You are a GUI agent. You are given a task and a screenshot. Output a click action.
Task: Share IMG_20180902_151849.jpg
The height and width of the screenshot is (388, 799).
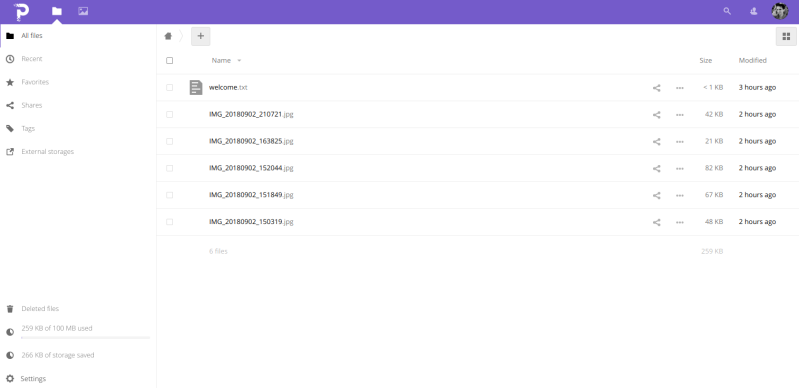coord(656,195)
